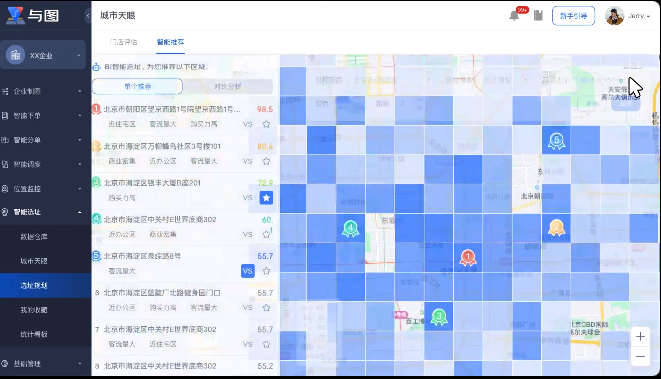661x379 pixels.
Task: Favorite the rank 1 望京西路 entry
Action: click(266, 124)
